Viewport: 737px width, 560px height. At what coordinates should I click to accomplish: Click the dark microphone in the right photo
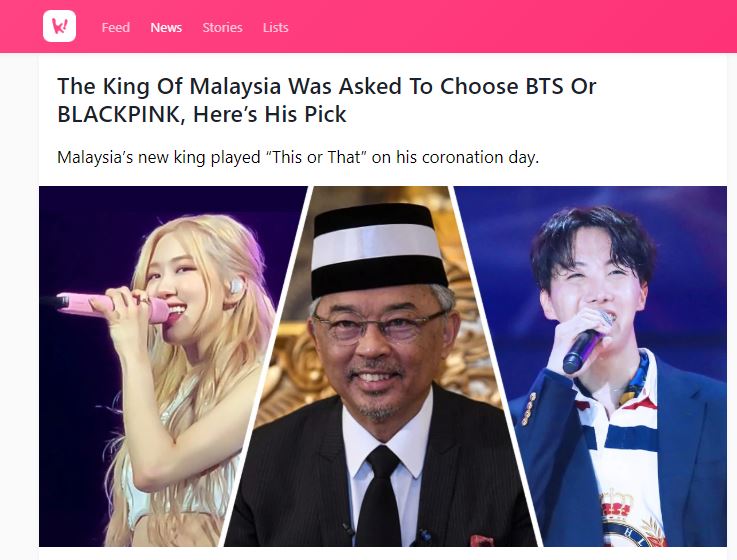[585, 343]
